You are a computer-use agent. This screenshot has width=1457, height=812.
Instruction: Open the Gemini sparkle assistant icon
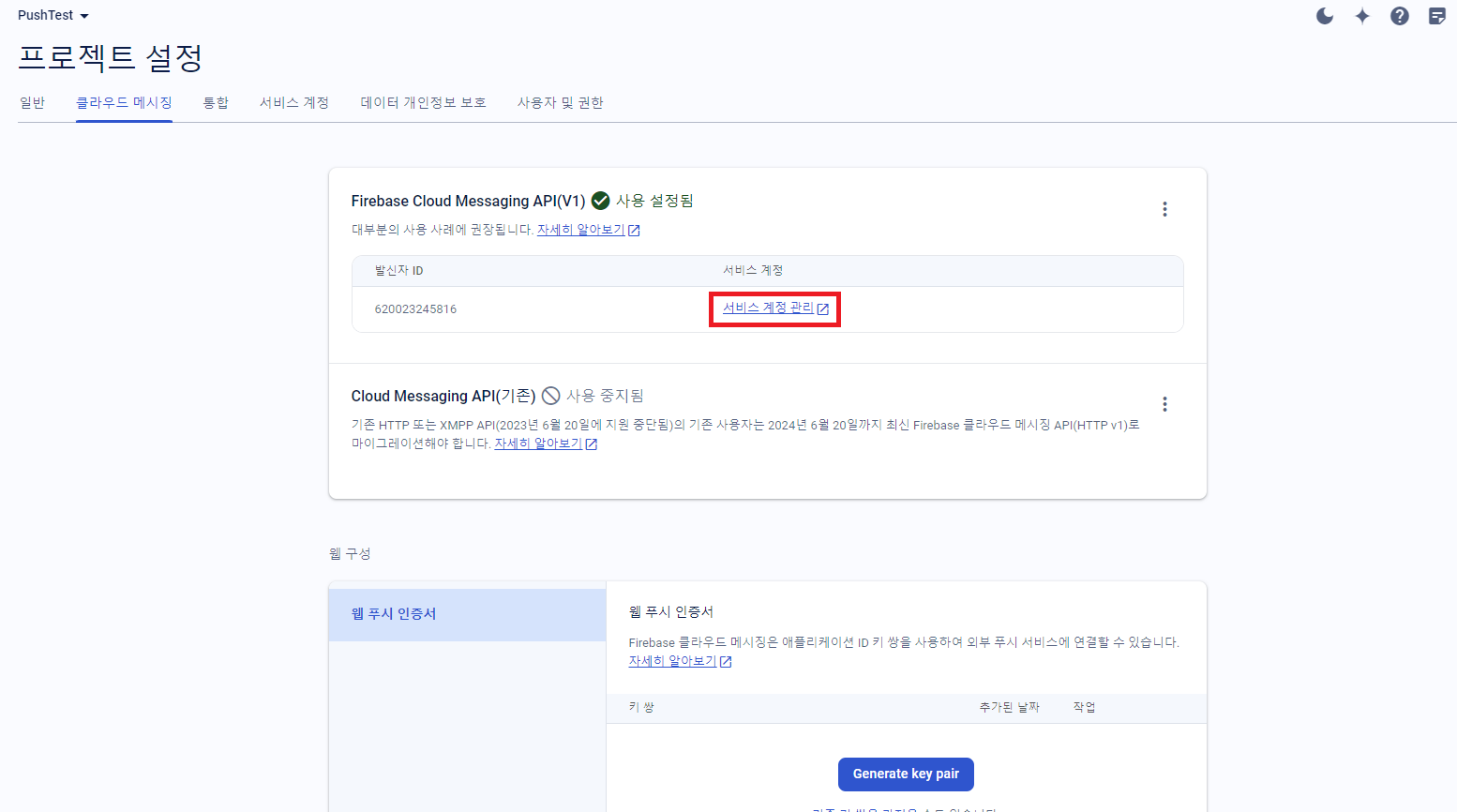[1362, 16]
